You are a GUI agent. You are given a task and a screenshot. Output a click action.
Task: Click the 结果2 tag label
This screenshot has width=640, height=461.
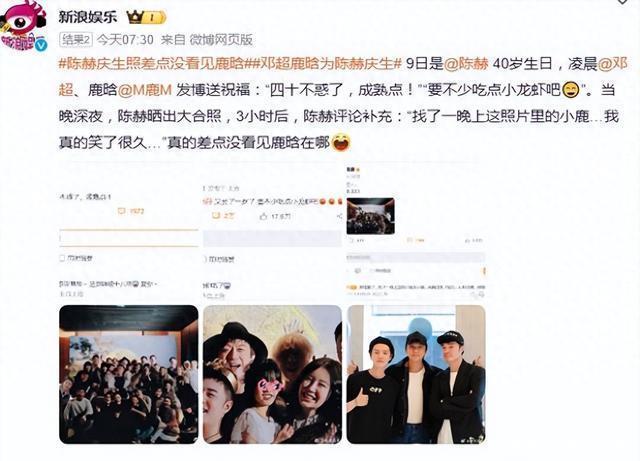(76, 40)
